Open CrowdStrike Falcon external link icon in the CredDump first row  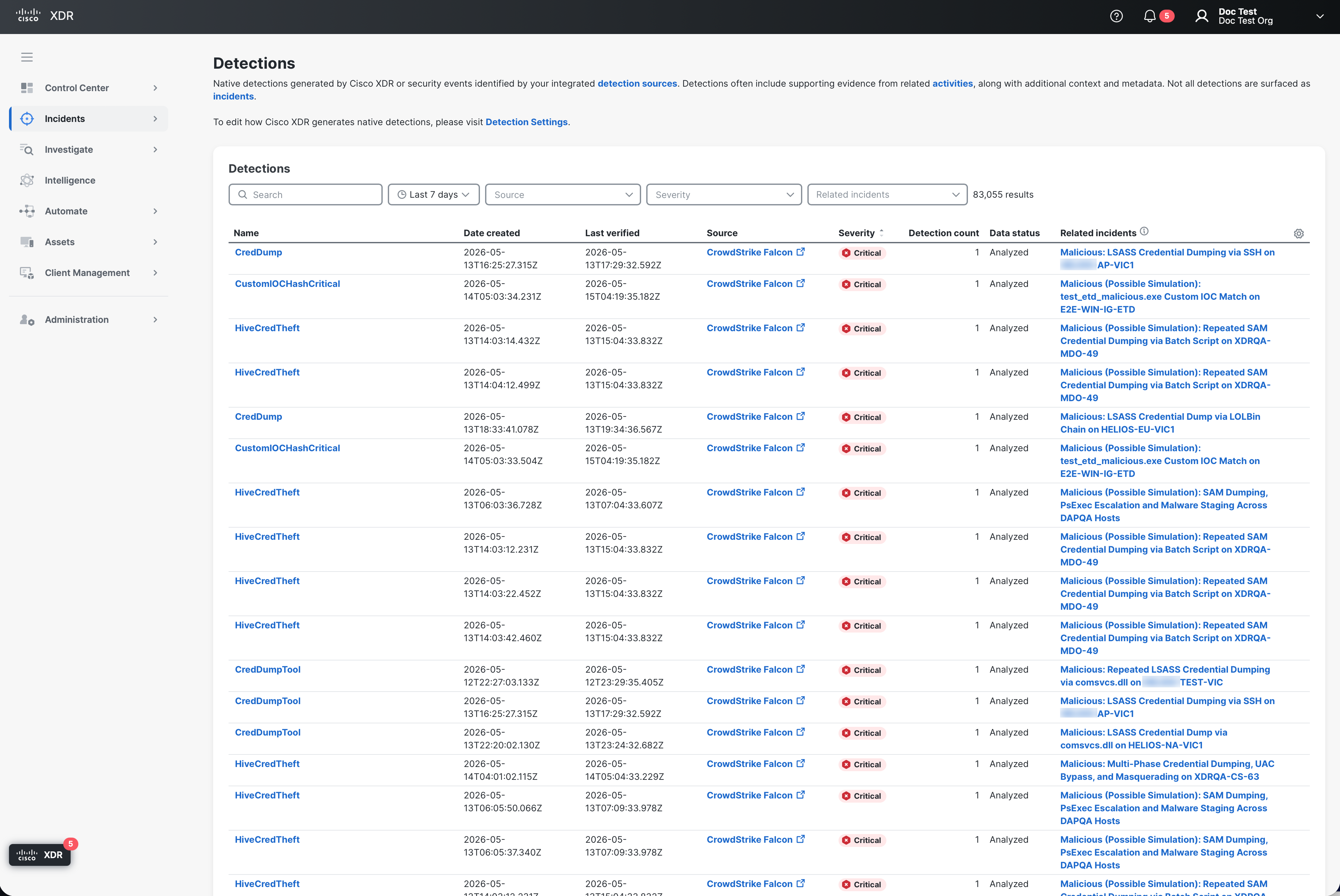click(x=801, y=252)
